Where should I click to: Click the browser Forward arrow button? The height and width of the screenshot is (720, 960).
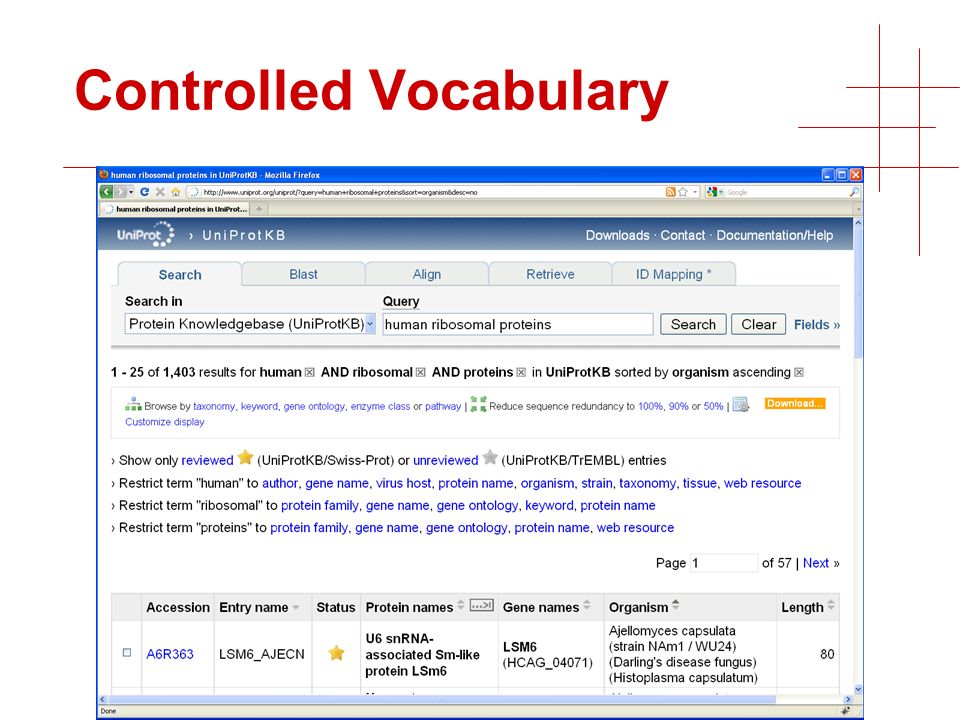pyautogui.click(x=121, y=192)
